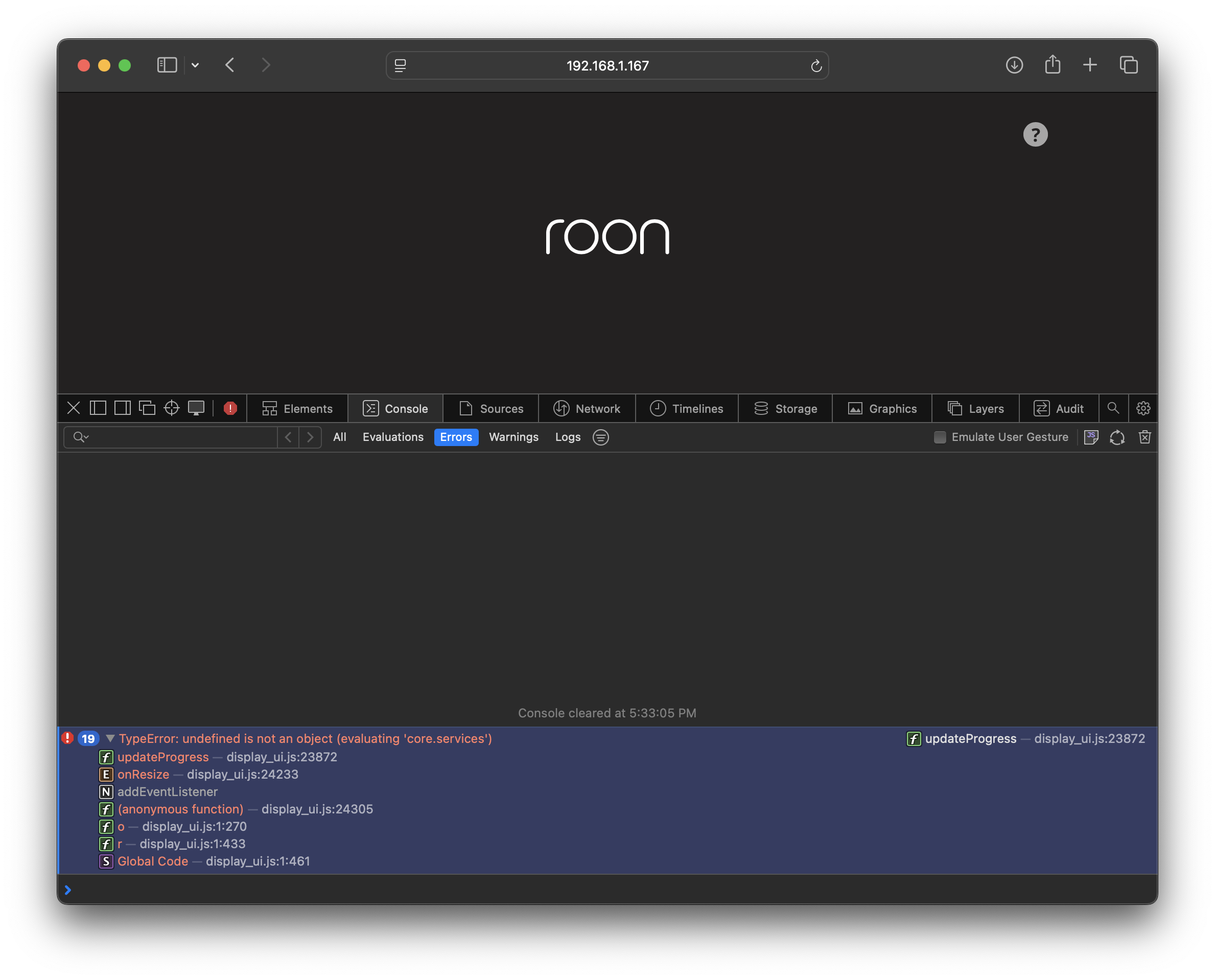
Task: Open the inspector search magnifier
Action: 1113,408
